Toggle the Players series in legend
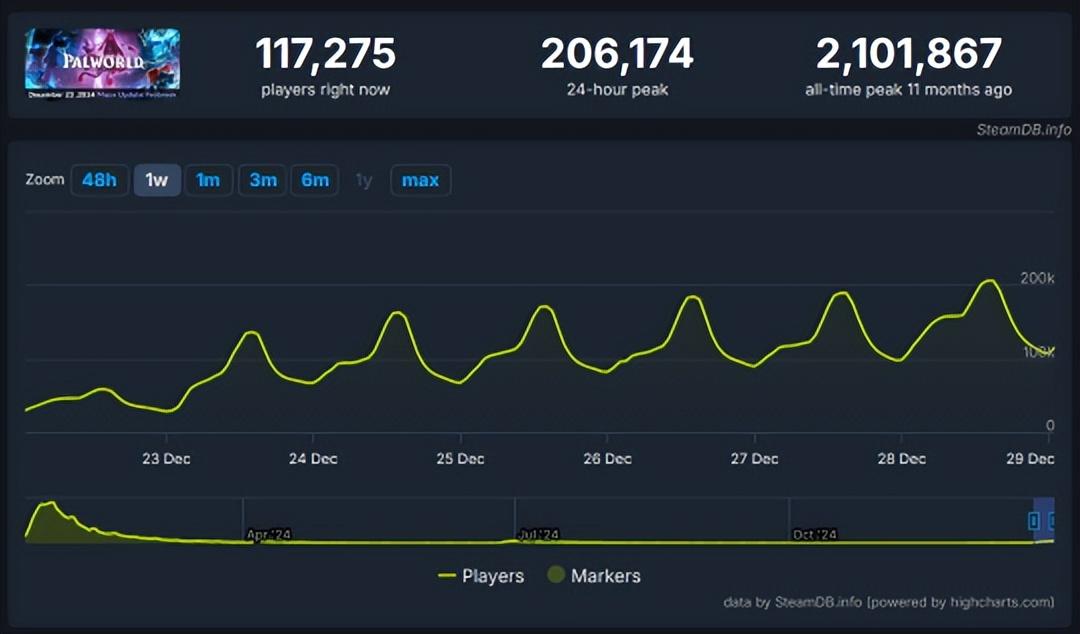Viewport: 1080px width, 634px height. (481, 576)
